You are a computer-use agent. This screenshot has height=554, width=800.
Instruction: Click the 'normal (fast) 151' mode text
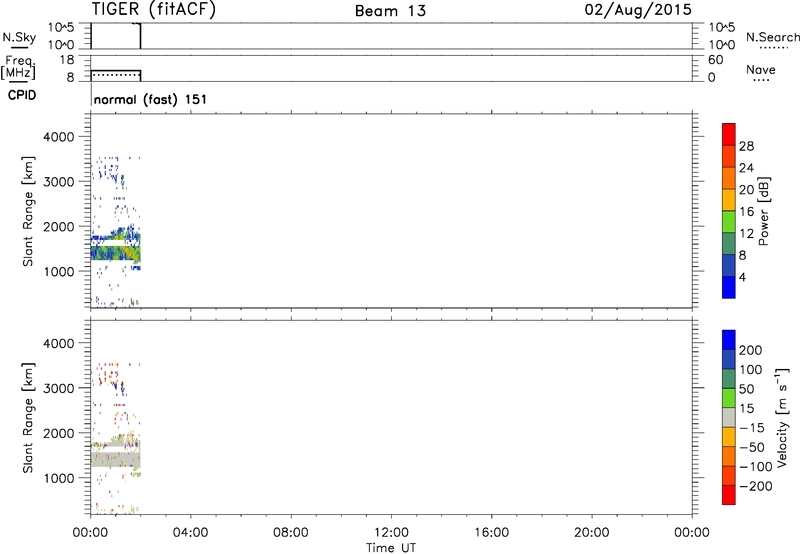coord(151,99)
